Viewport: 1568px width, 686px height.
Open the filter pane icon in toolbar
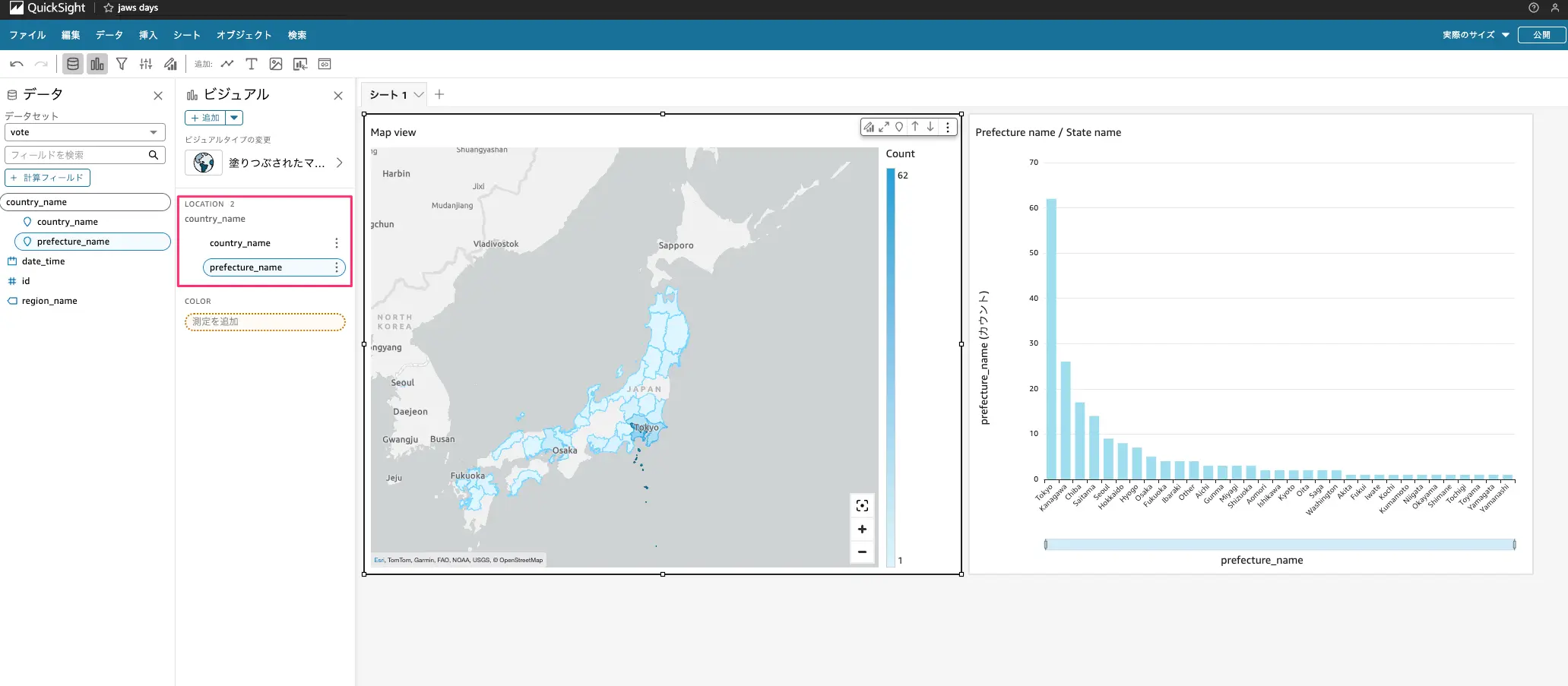(122, 64)
